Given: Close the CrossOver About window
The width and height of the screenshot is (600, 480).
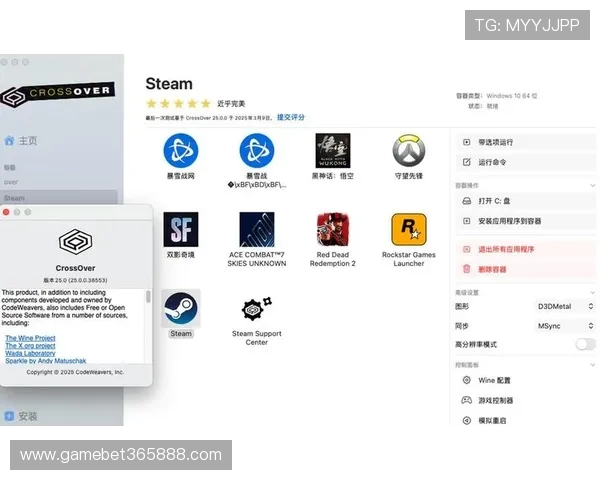Looking at the screenshot, I should point(6,212).
